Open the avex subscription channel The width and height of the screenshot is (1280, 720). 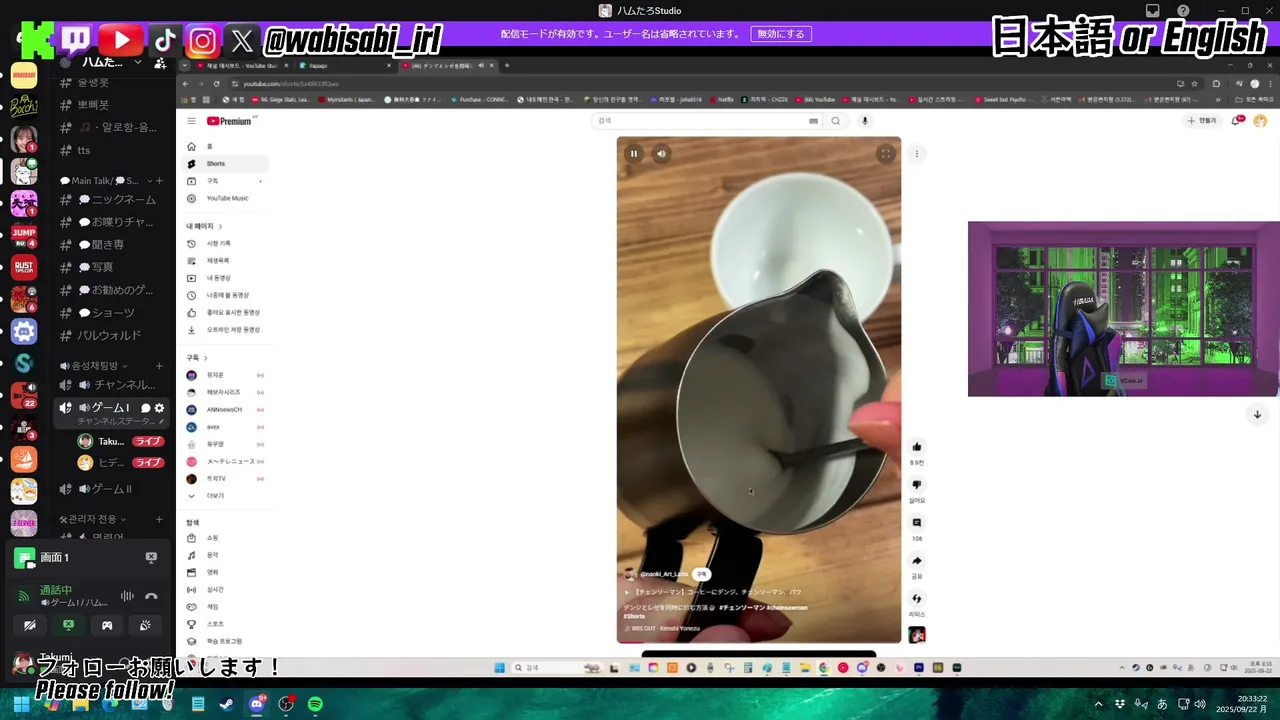pos(227,427)
